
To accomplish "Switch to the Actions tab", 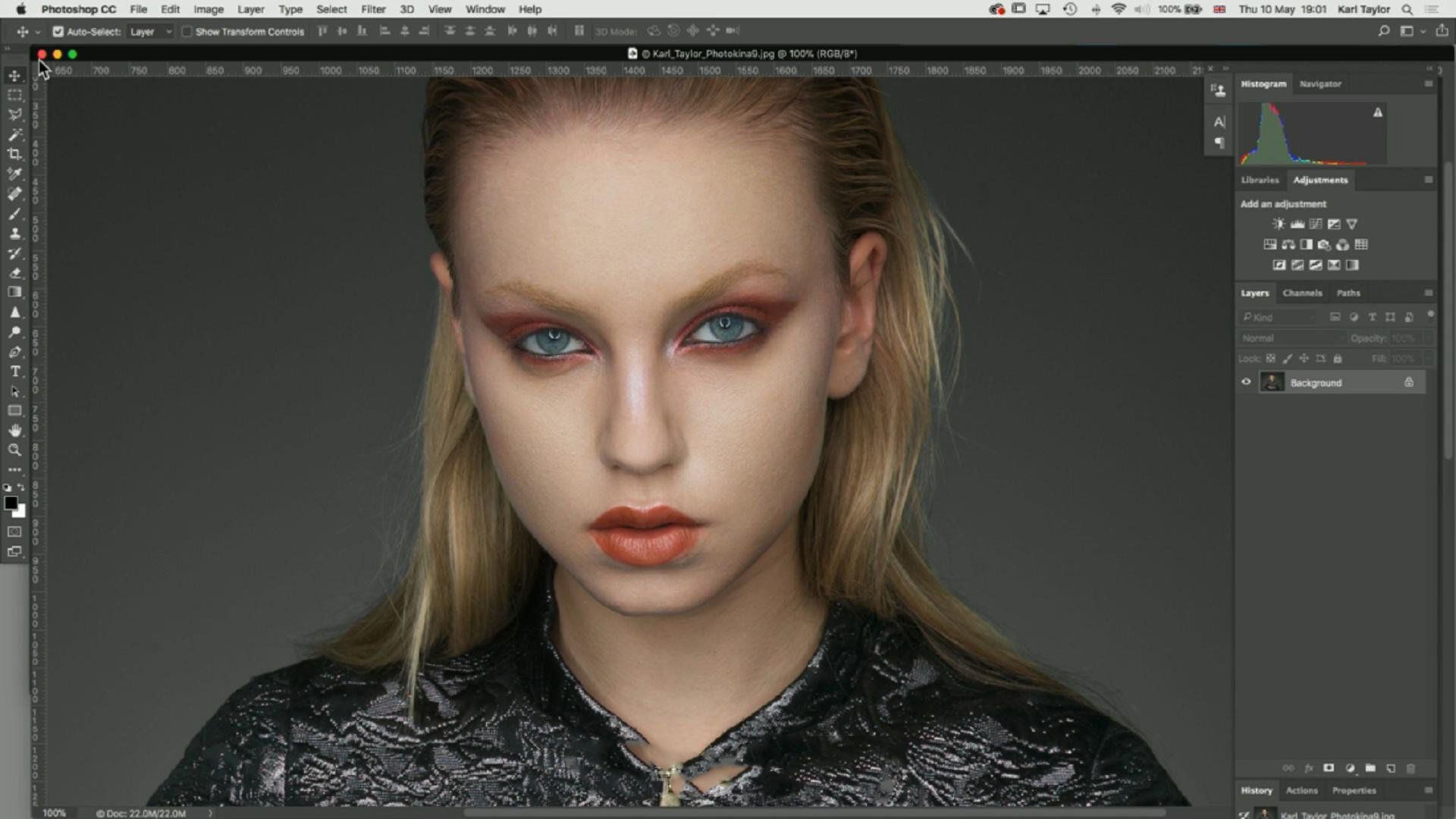I will 1301,790.
